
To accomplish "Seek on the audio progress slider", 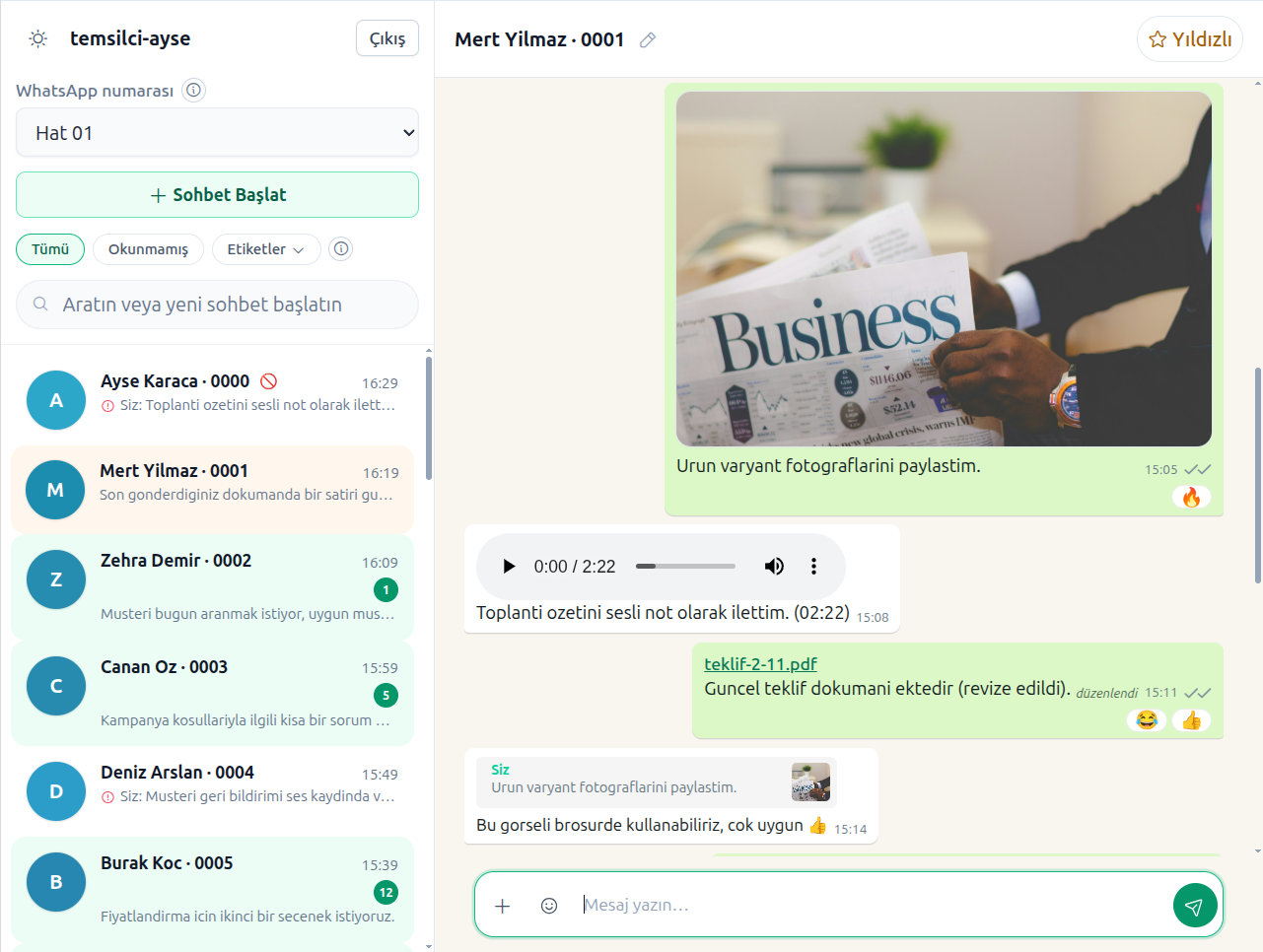I will point(685,566).
